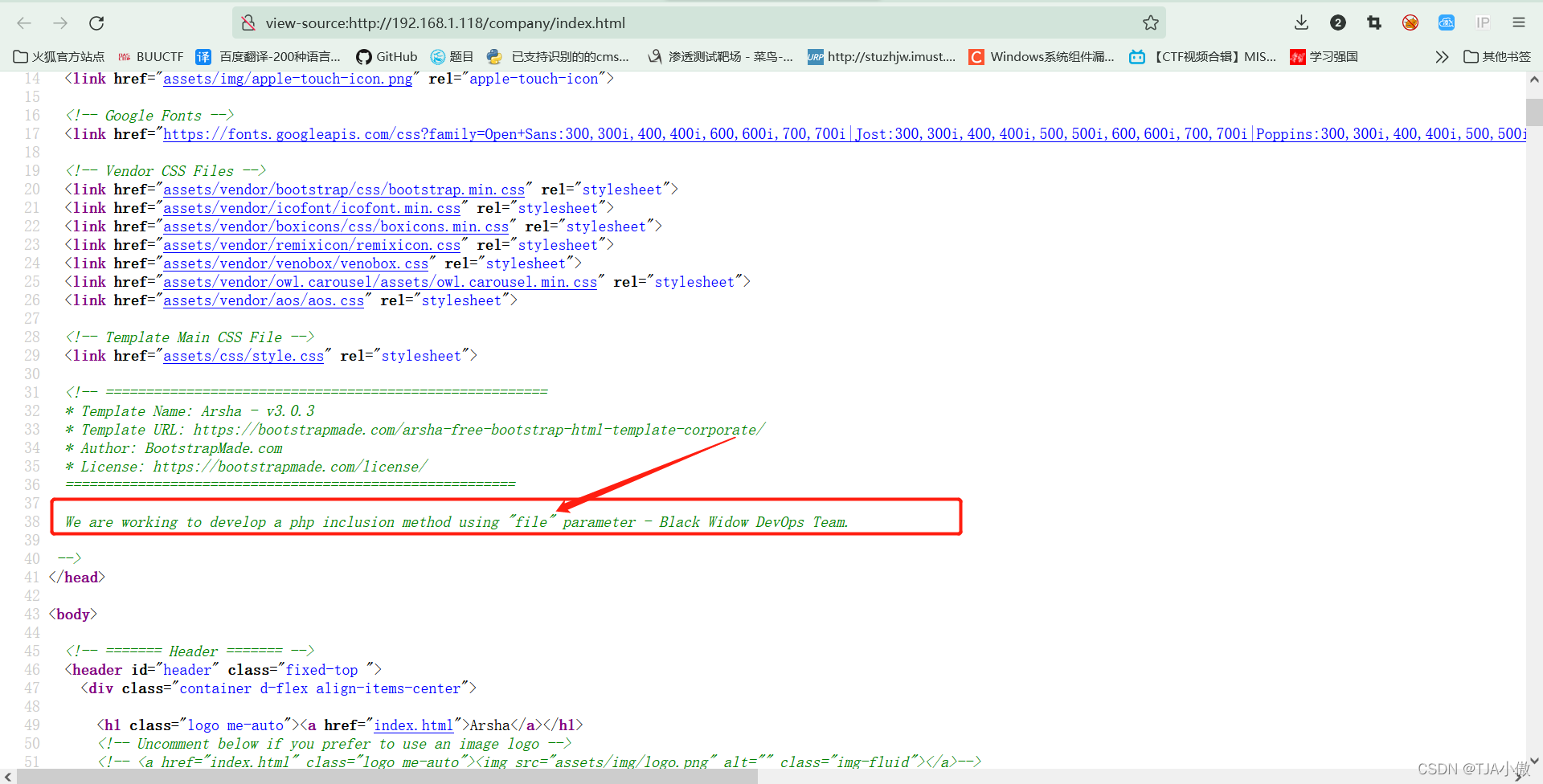Open the index.html link in source
Screen dimensions: 1543x784
414,725
